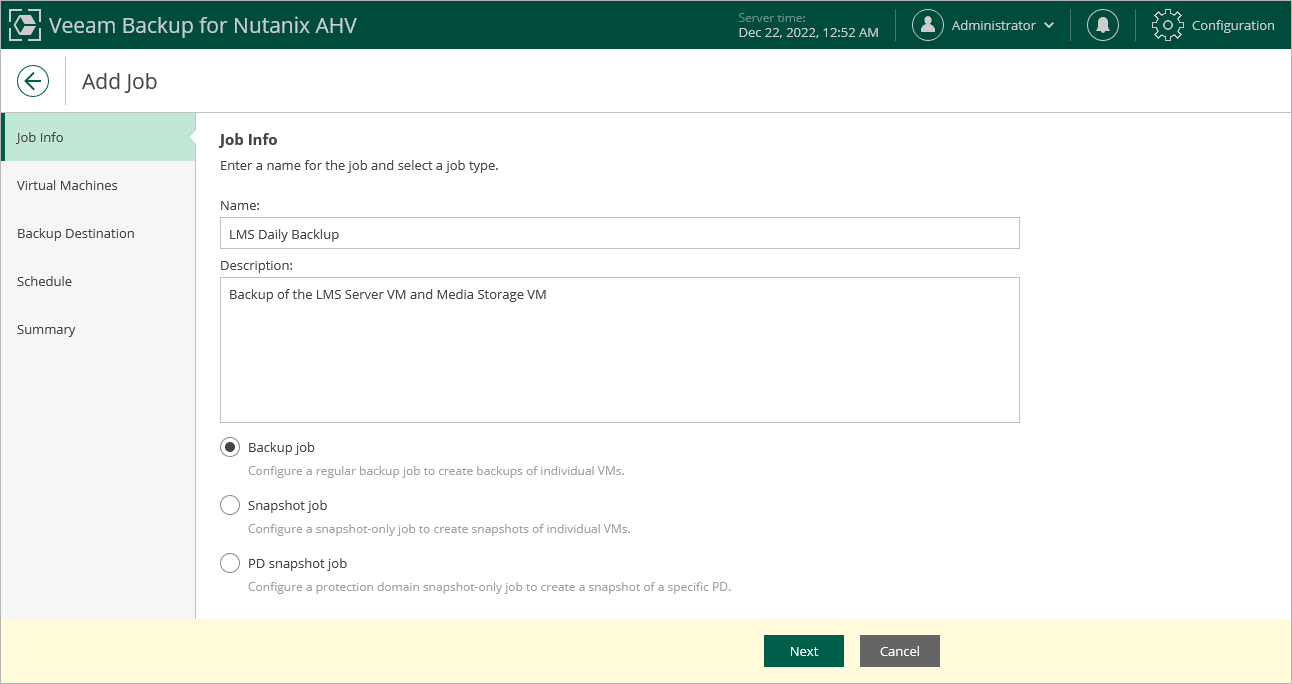Click the Job Info section heading
The width and height of the screenshot is (1292, 684).
click(249, 139)
